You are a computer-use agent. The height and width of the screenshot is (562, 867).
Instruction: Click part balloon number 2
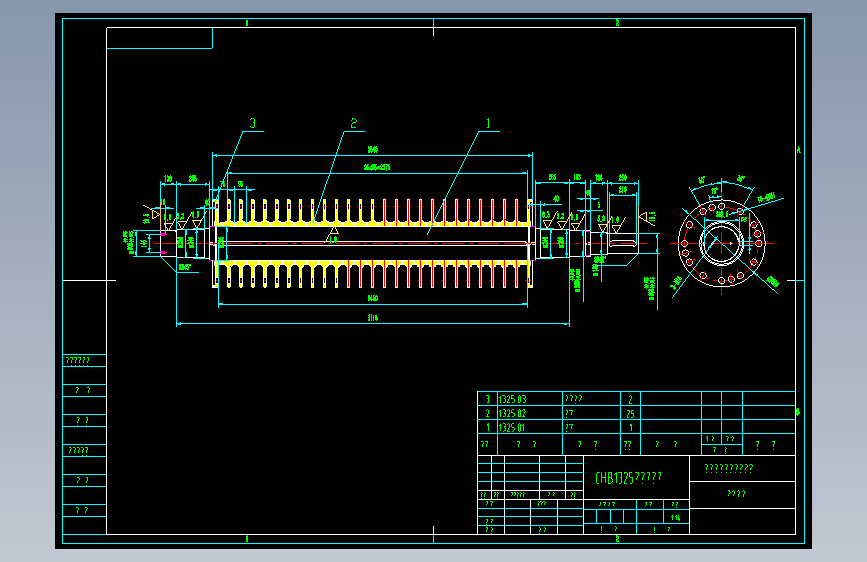354,123
